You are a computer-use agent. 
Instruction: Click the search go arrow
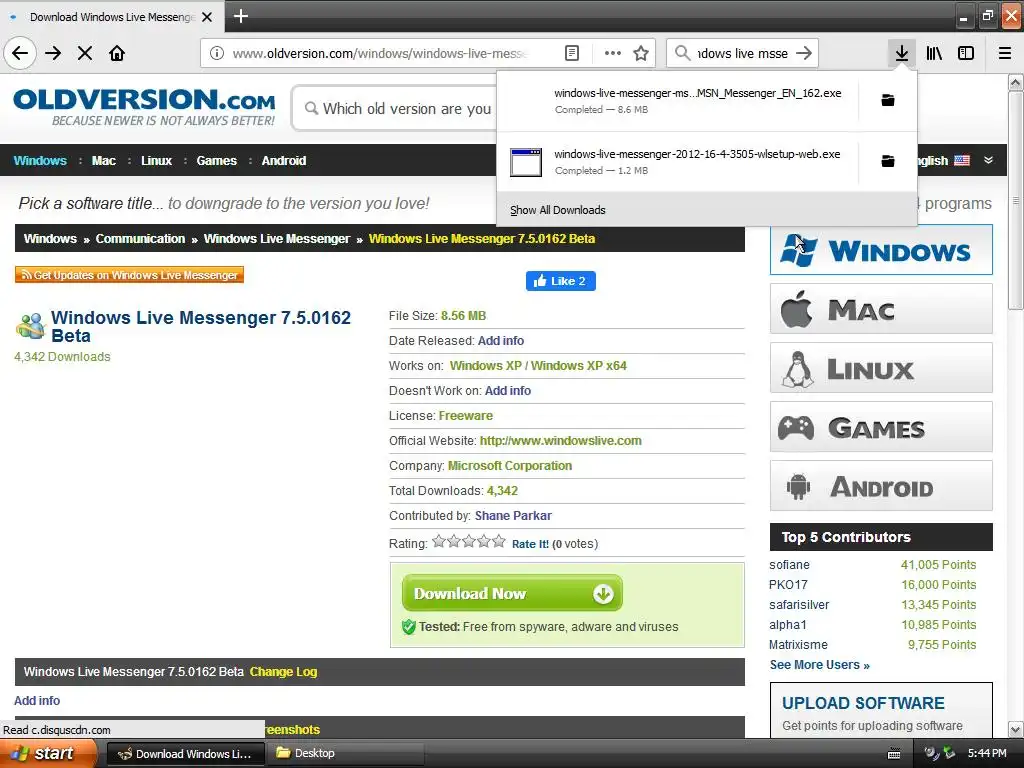tap(804, 53)
